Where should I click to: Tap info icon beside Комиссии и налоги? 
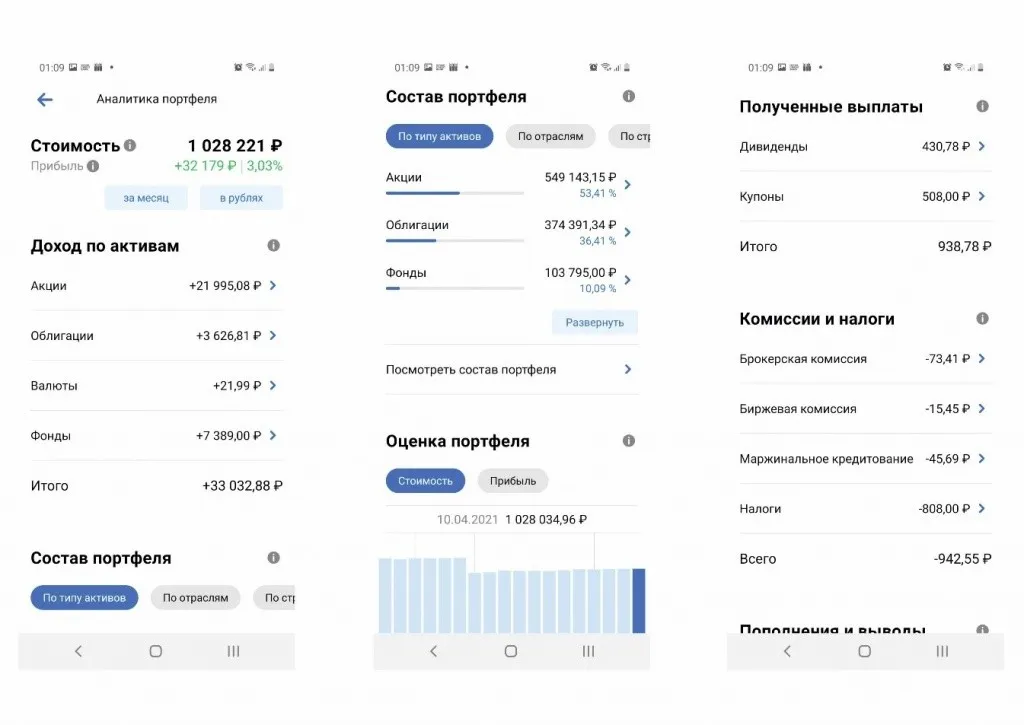(982, 319)
